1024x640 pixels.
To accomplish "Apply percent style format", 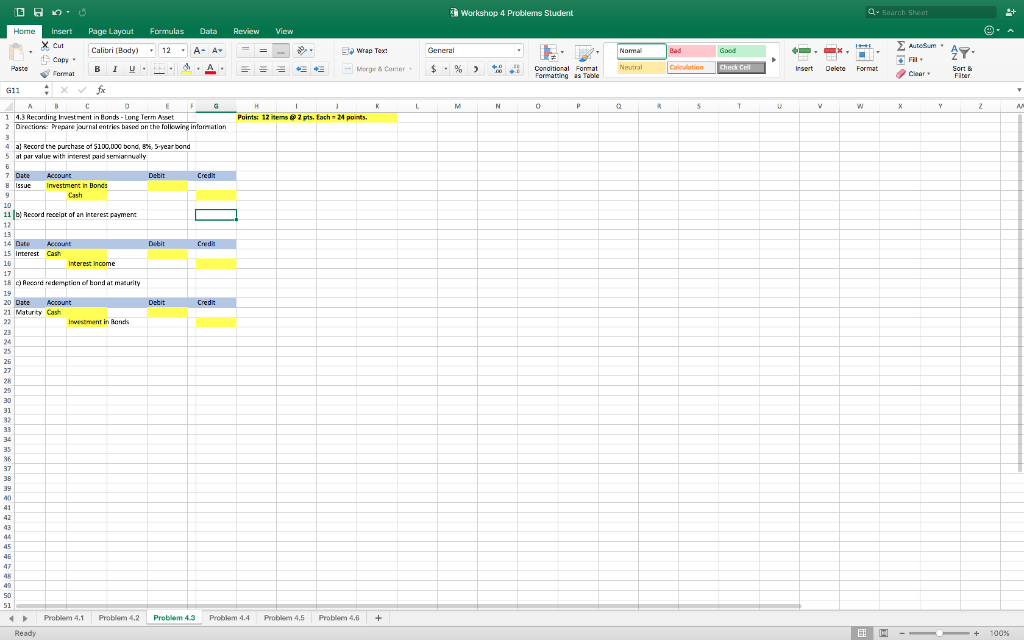I will [x=458, y=69].
